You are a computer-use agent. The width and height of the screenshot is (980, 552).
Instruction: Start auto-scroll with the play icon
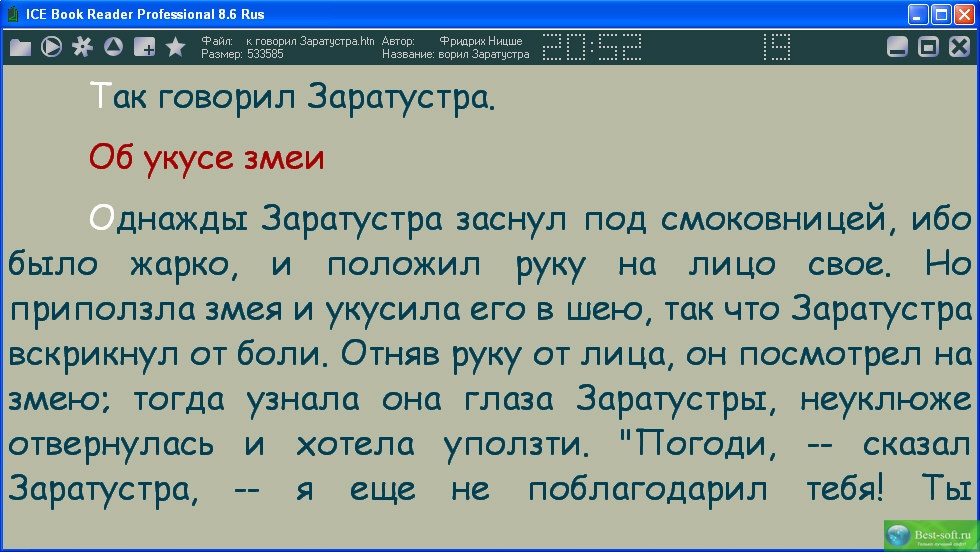(x=51, y=47)
